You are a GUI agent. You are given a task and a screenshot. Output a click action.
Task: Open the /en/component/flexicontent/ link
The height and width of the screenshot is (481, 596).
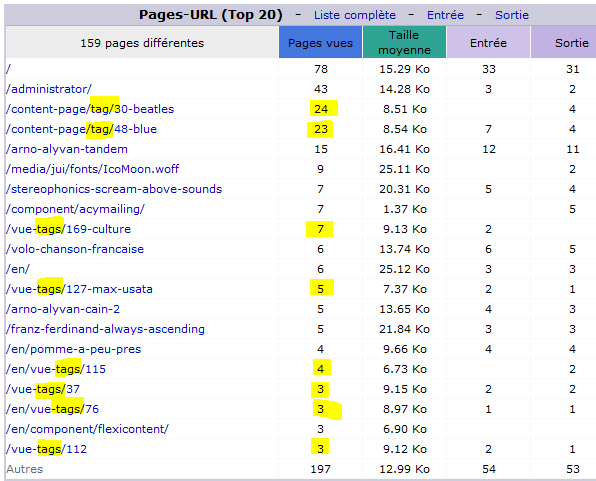[x=87, y=429]
